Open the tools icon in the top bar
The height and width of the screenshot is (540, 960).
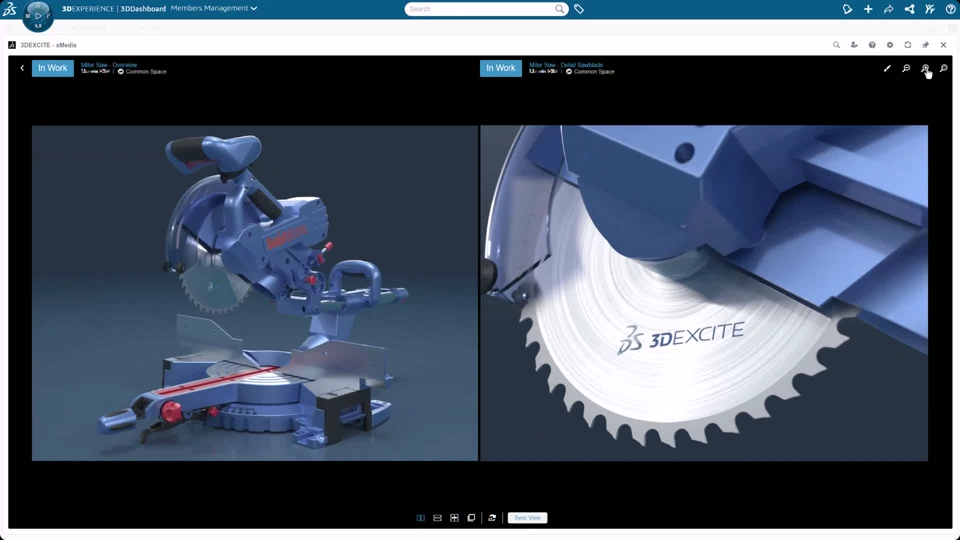pyautogui.click(x=930, y=9)
